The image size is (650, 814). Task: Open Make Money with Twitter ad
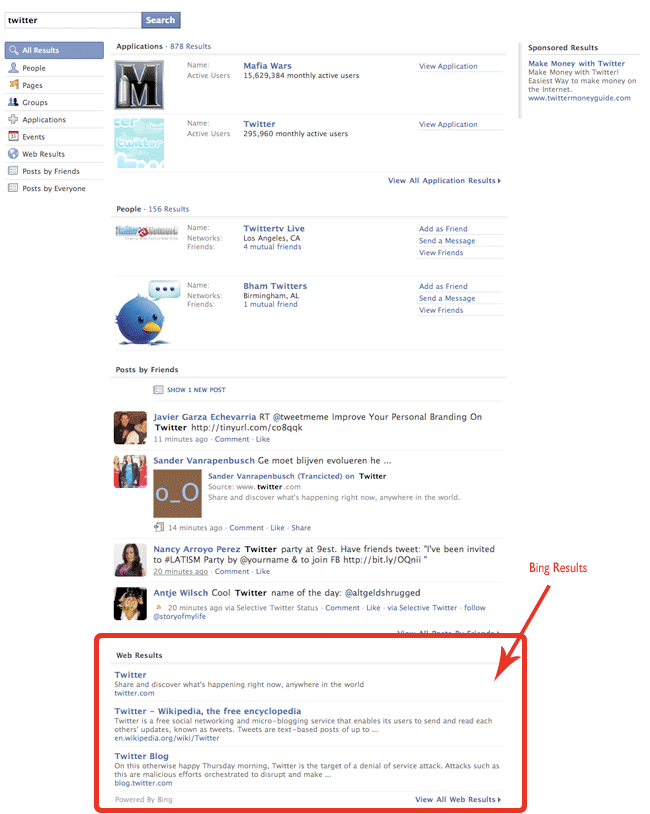tap(576, 63)
